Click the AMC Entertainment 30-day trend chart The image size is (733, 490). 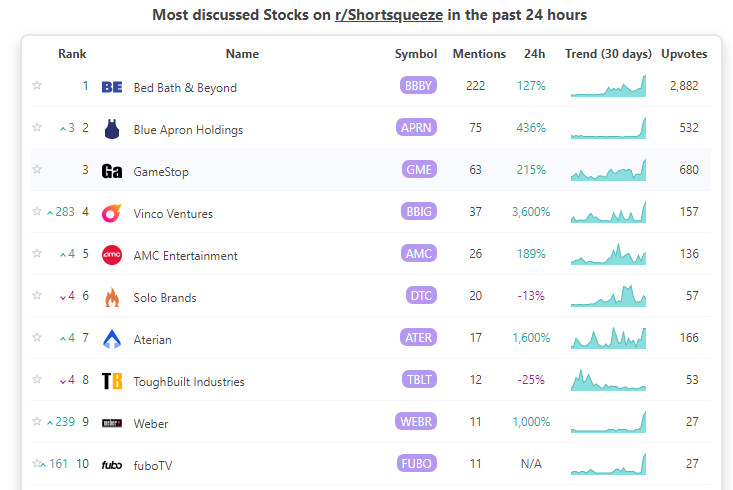click(608, 254)
